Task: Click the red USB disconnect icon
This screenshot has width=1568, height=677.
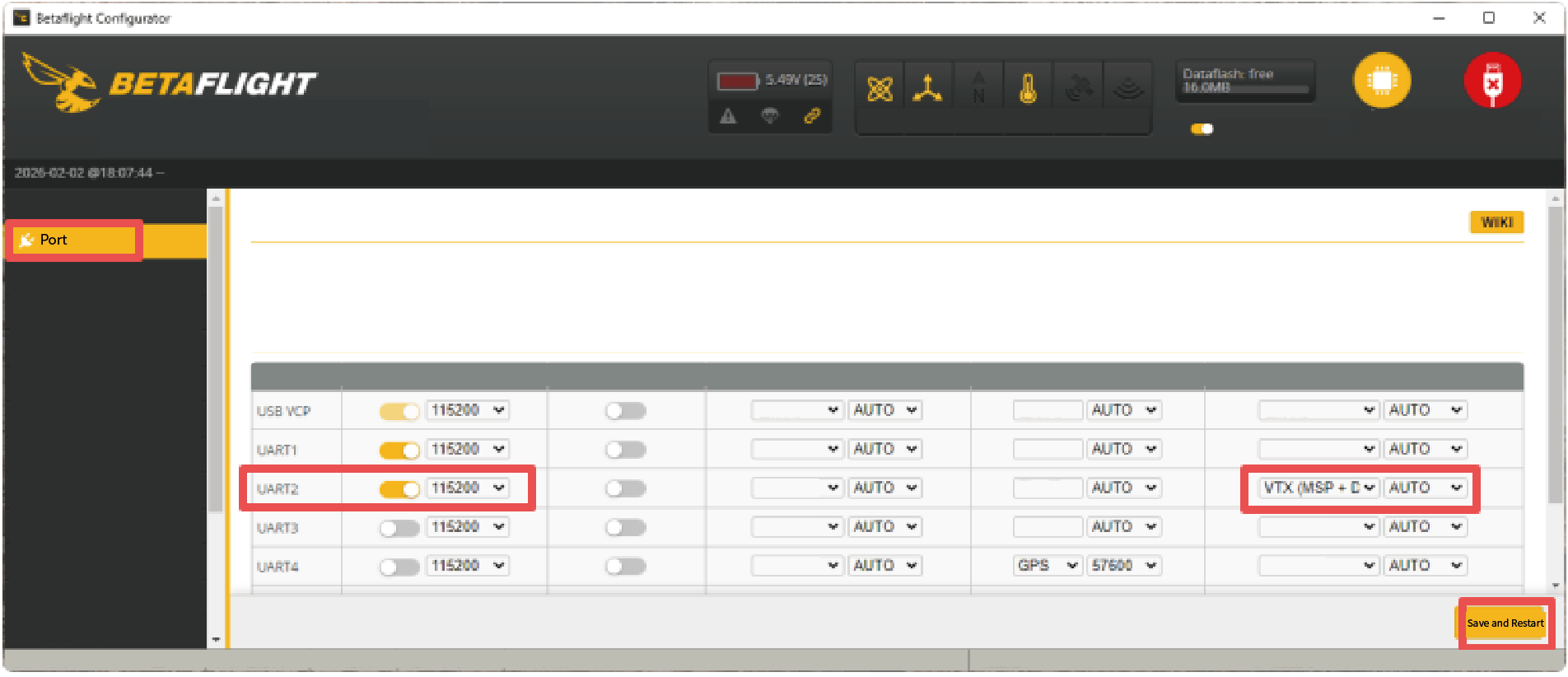Action: click(1491, 81)
